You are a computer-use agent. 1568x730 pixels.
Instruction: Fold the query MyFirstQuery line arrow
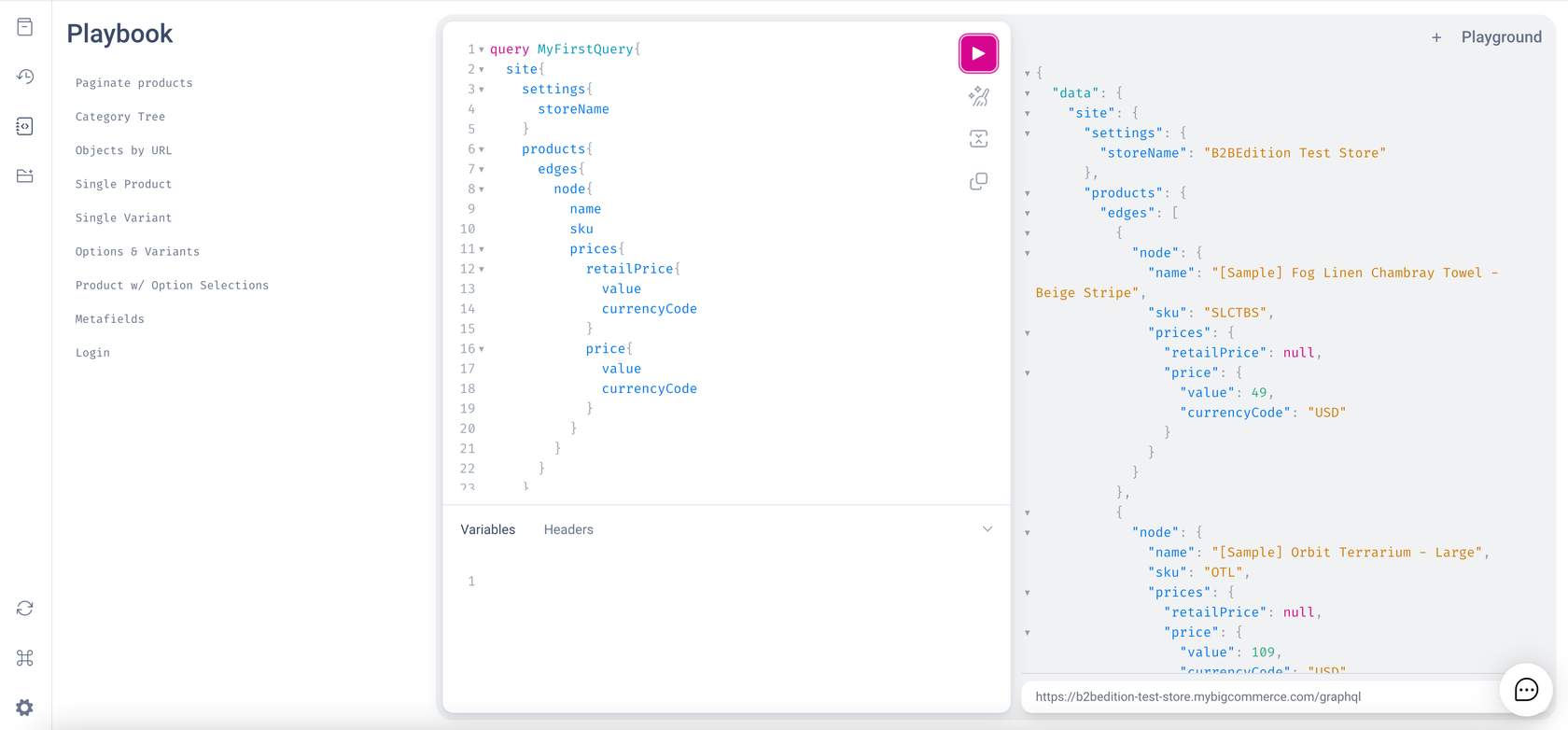pos(482,49)
